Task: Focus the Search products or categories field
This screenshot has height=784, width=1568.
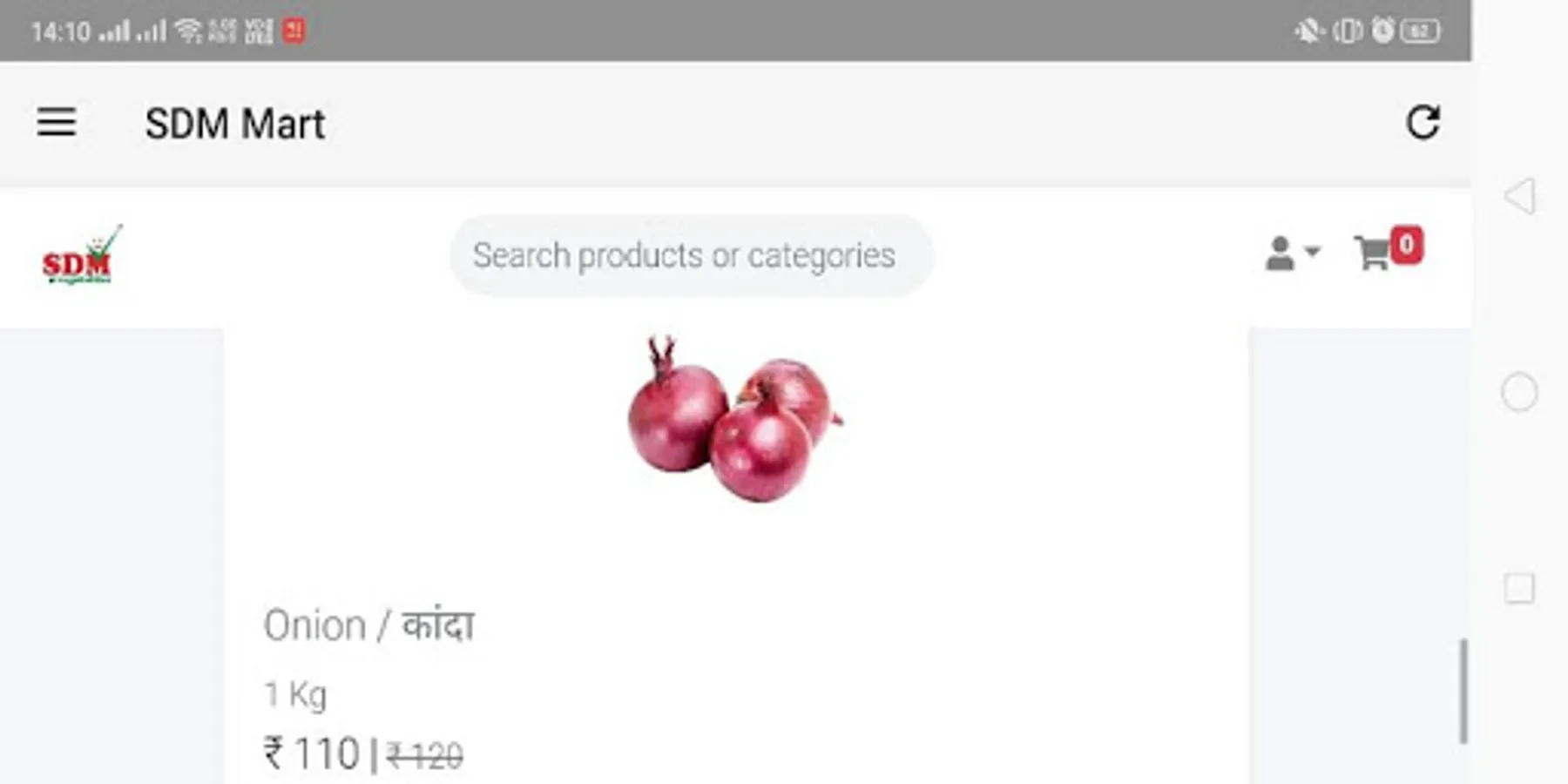Action: [x=691, y=255]
